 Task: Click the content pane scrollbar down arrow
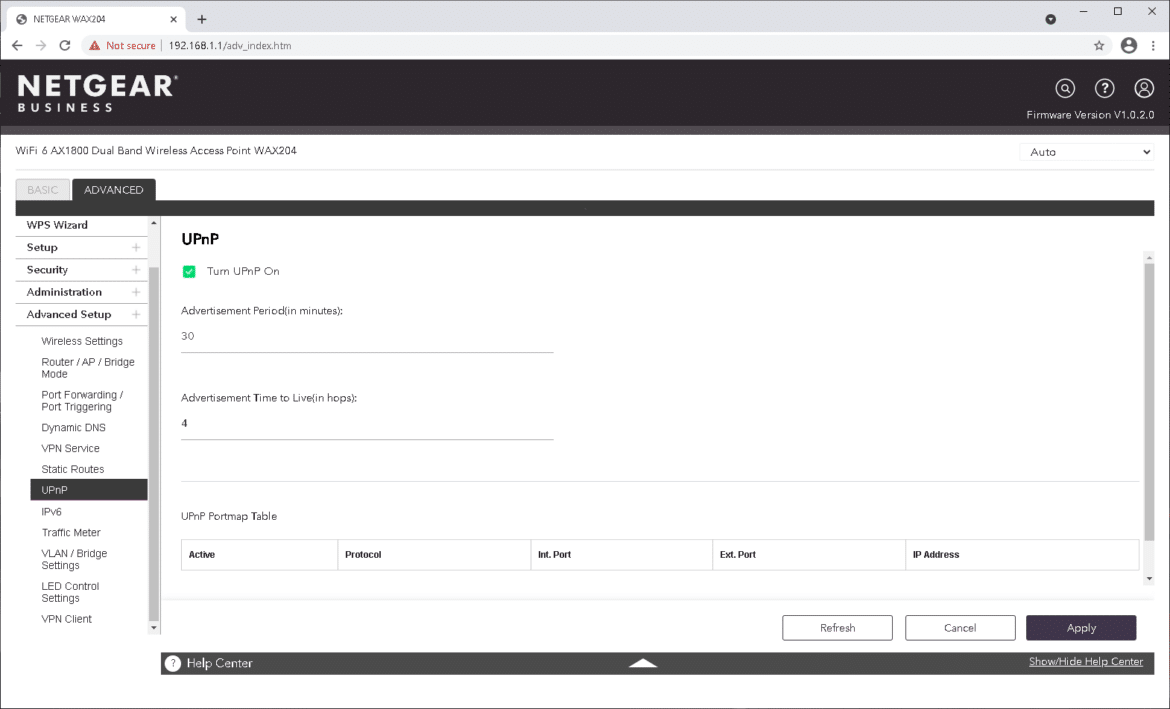click(x=1149, y=578)
